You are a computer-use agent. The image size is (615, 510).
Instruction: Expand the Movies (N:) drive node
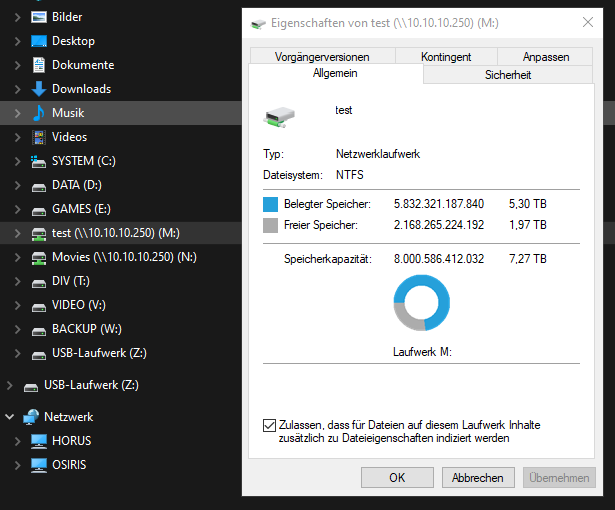pos(17,257)
